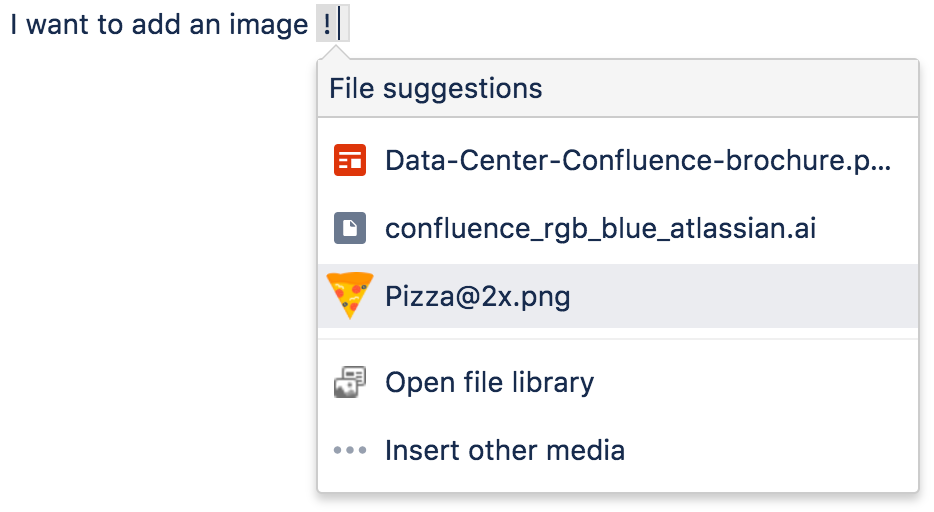Image resolution: width=934 pixels, height=512 pixels.
Task: Select Data-Center-Confluence-brochure file suggestion
Action: pos(618,160)
